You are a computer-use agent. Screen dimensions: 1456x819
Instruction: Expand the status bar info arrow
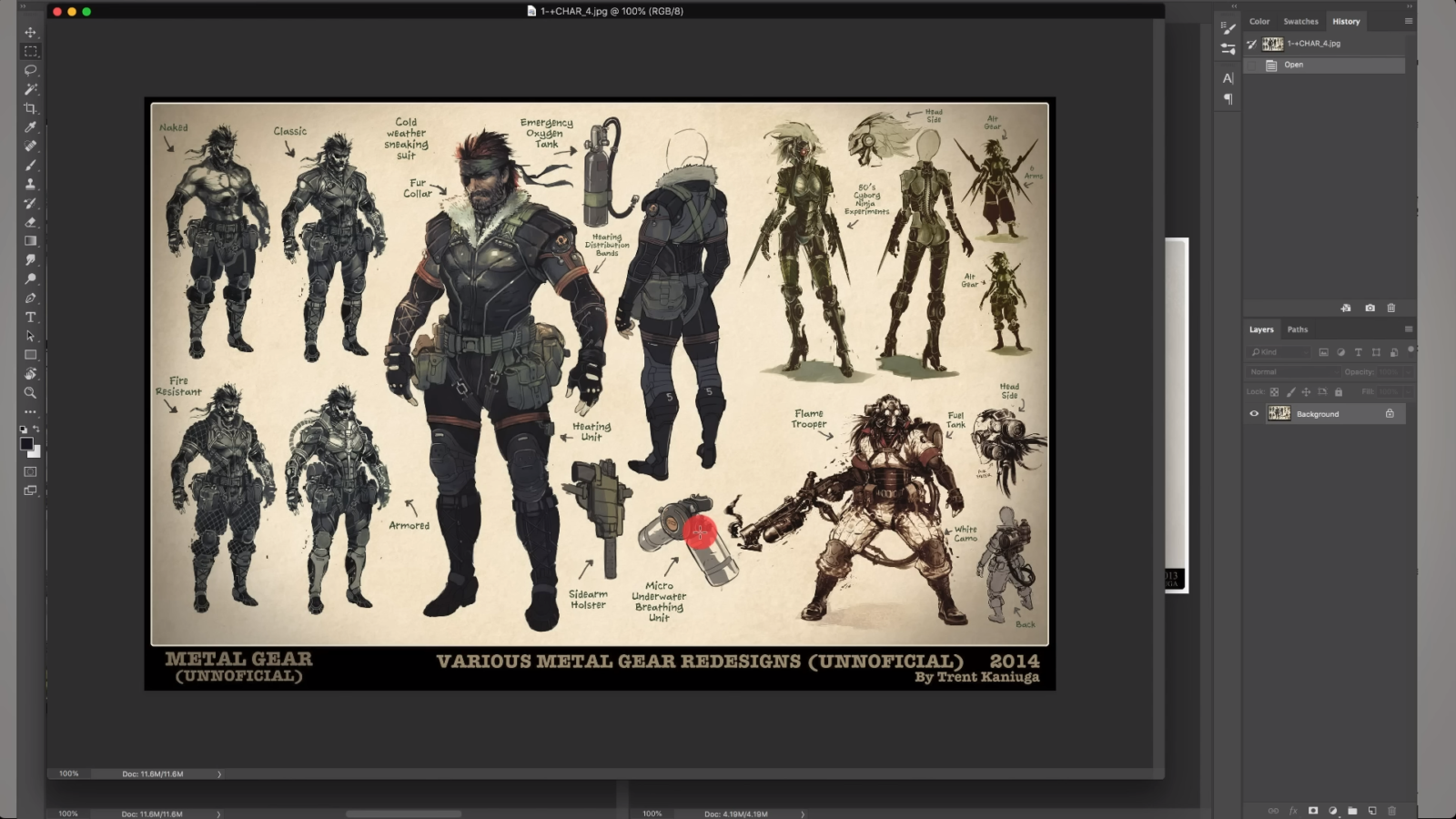219,774
